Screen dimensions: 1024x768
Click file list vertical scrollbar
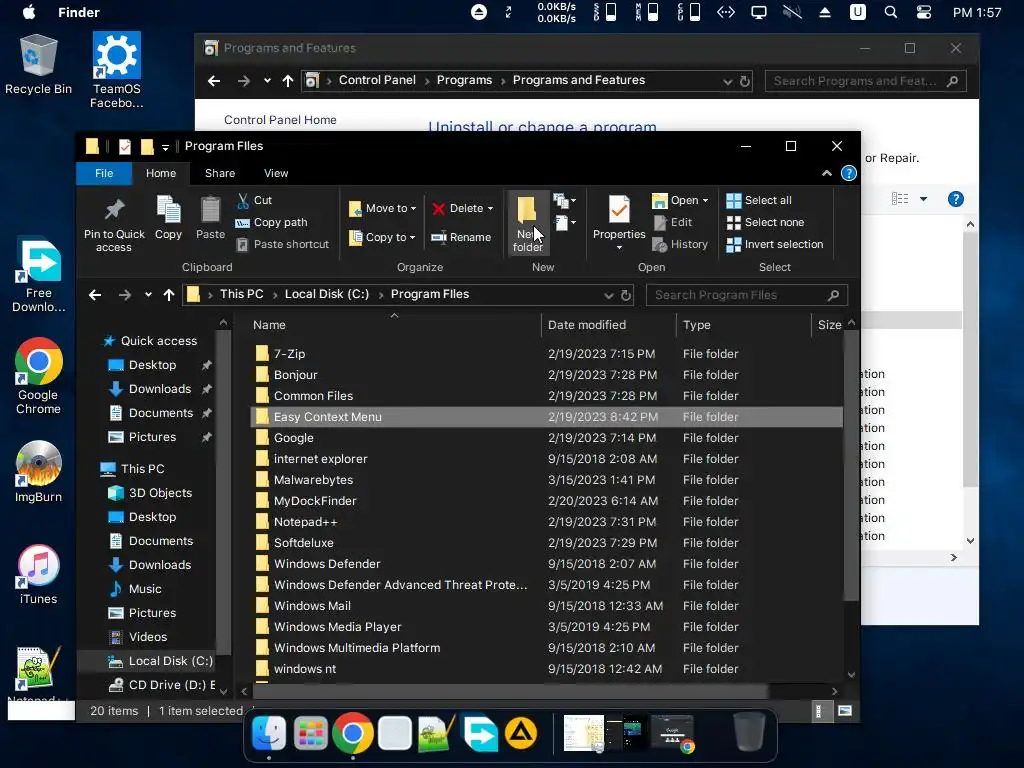point(851,465)
